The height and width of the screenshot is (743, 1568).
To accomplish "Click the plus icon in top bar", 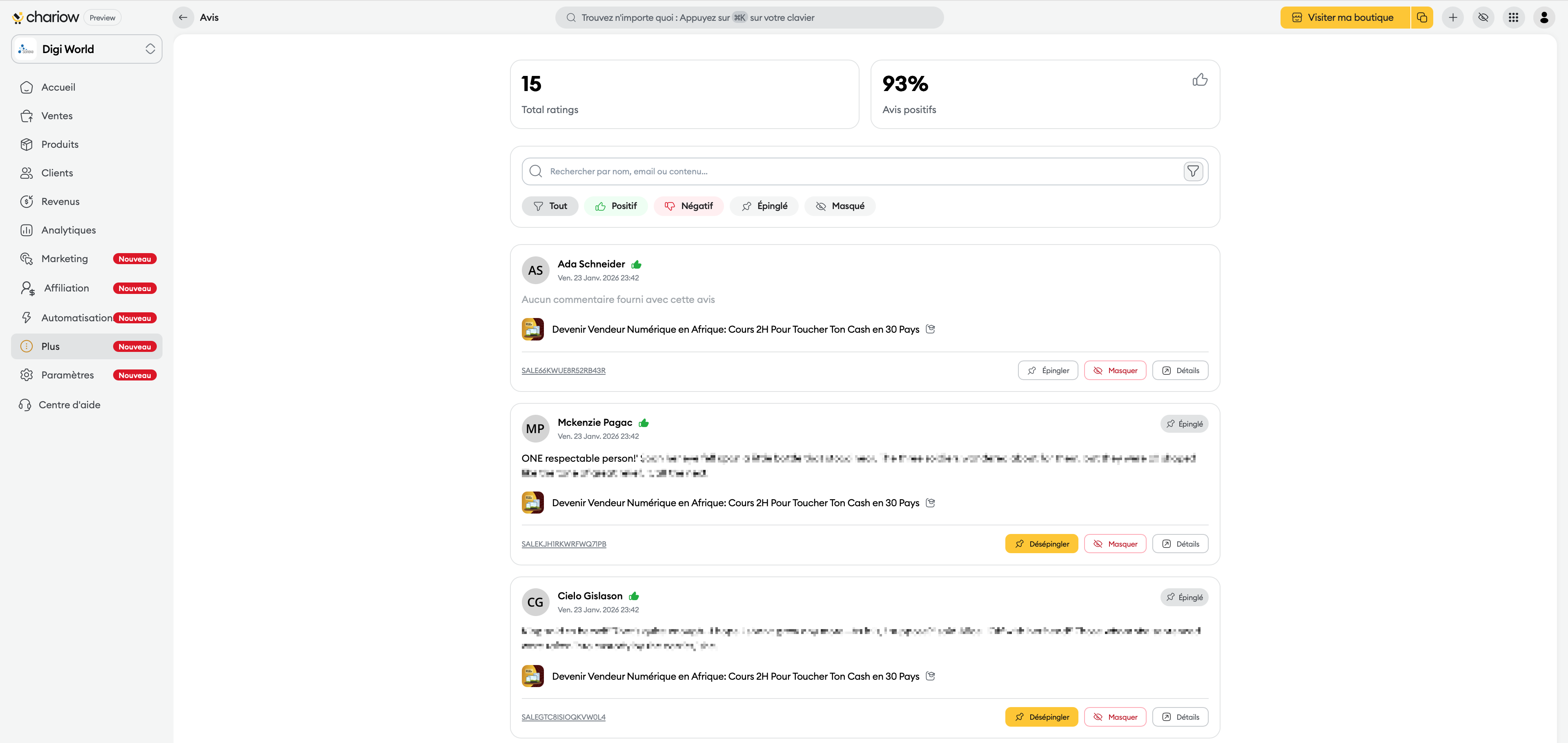I will (x=1453, y=18).
